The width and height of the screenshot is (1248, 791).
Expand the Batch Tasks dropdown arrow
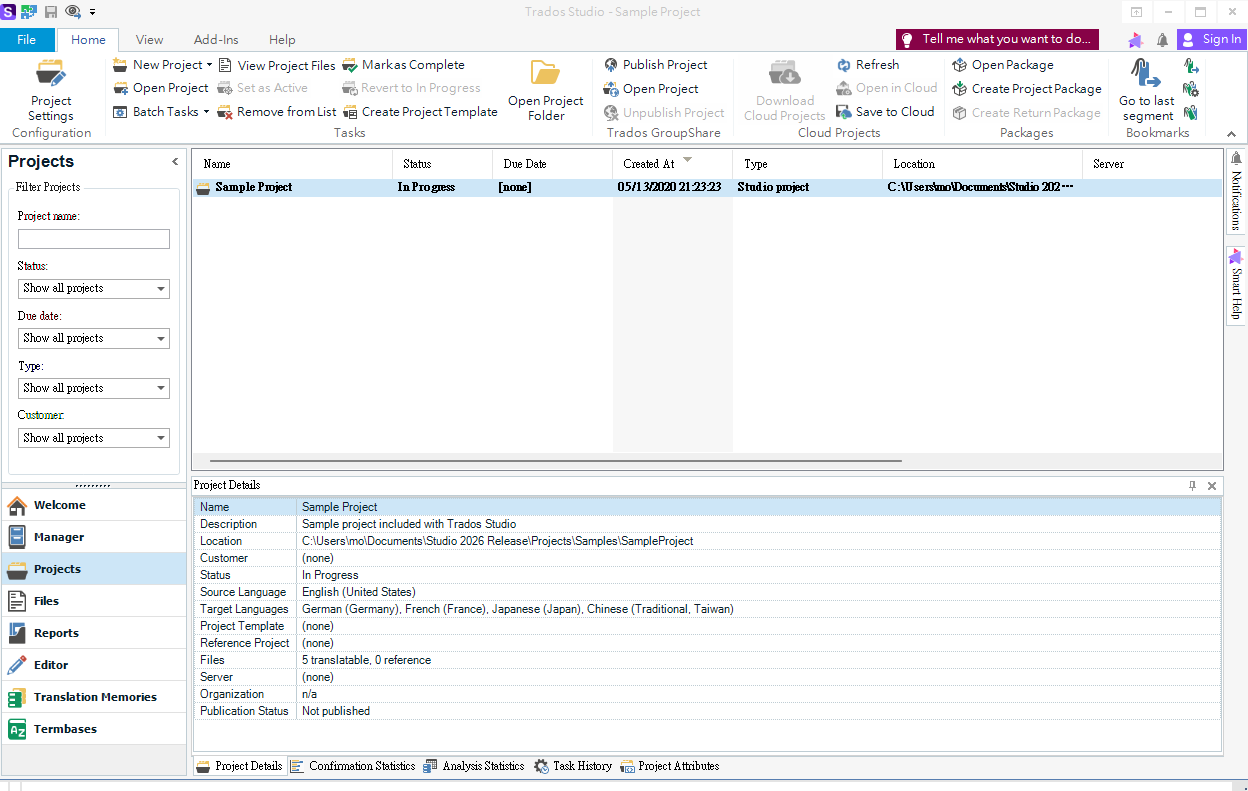pos(206,112)
